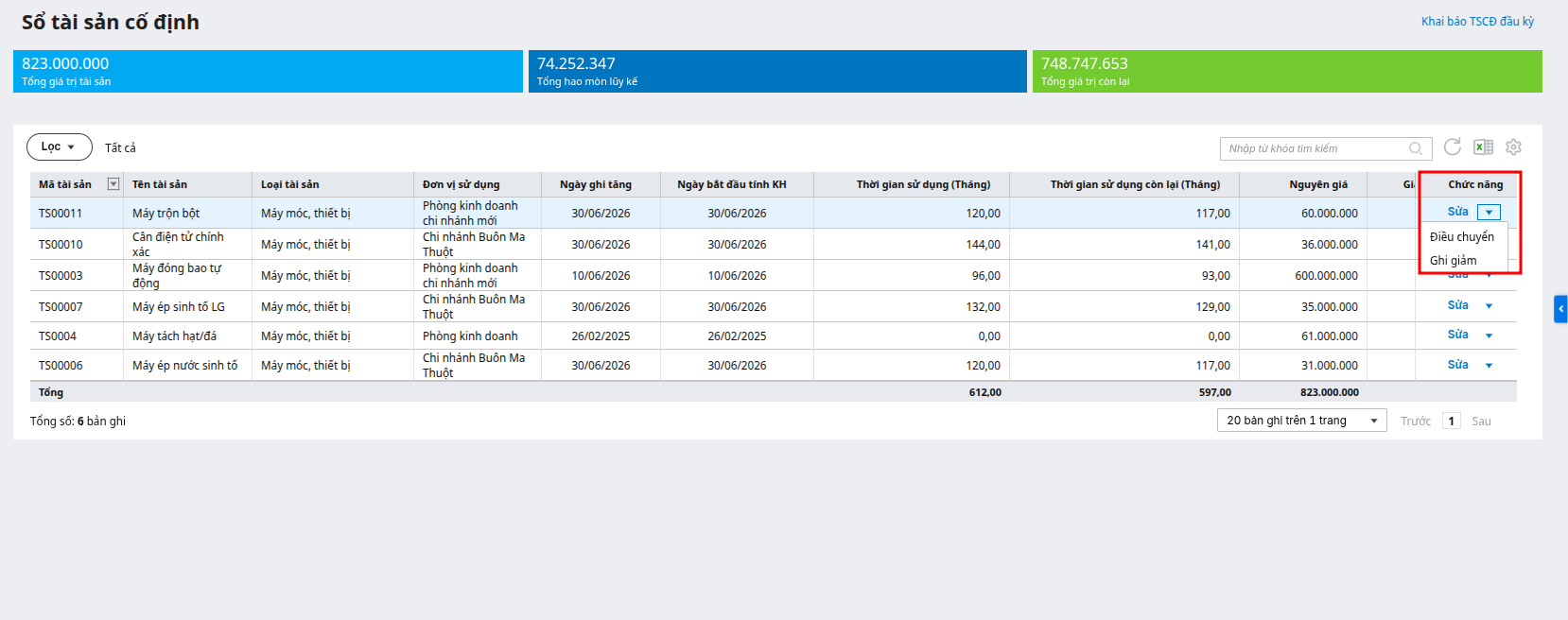Expand action arrow for TS00006 row

tap(1489, 366)
